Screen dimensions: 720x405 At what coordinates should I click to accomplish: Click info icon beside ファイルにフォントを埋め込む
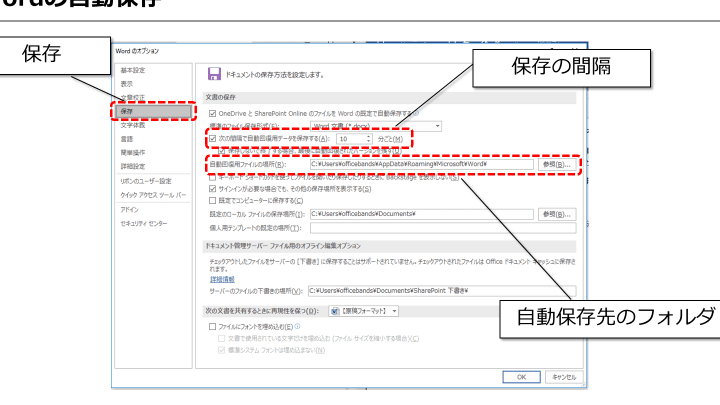pos(298,326)
